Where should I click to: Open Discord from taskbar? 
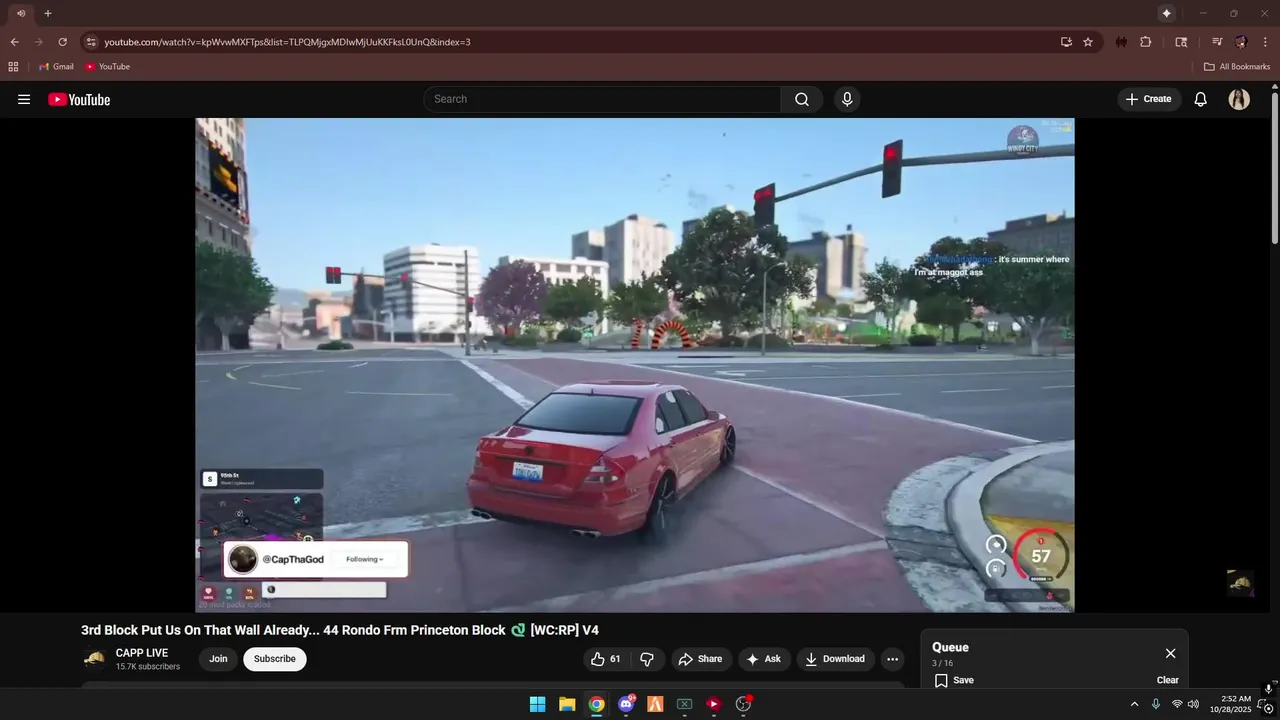626,704
